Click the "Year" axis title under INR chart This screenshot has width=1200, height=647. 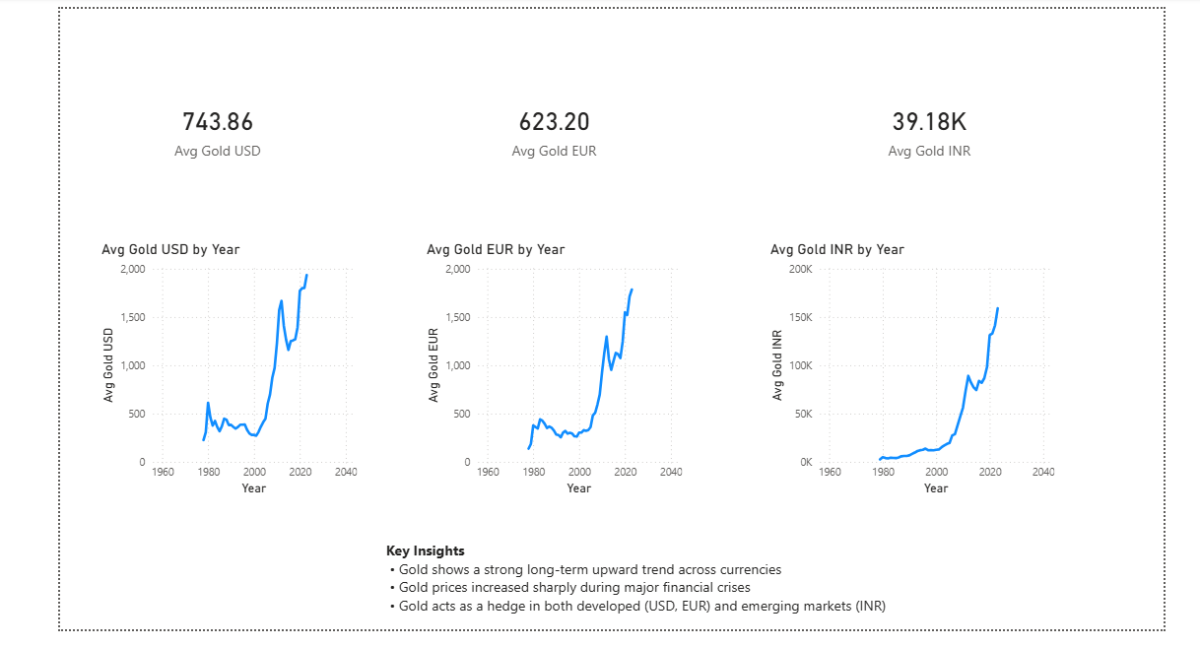coord(936,488)
